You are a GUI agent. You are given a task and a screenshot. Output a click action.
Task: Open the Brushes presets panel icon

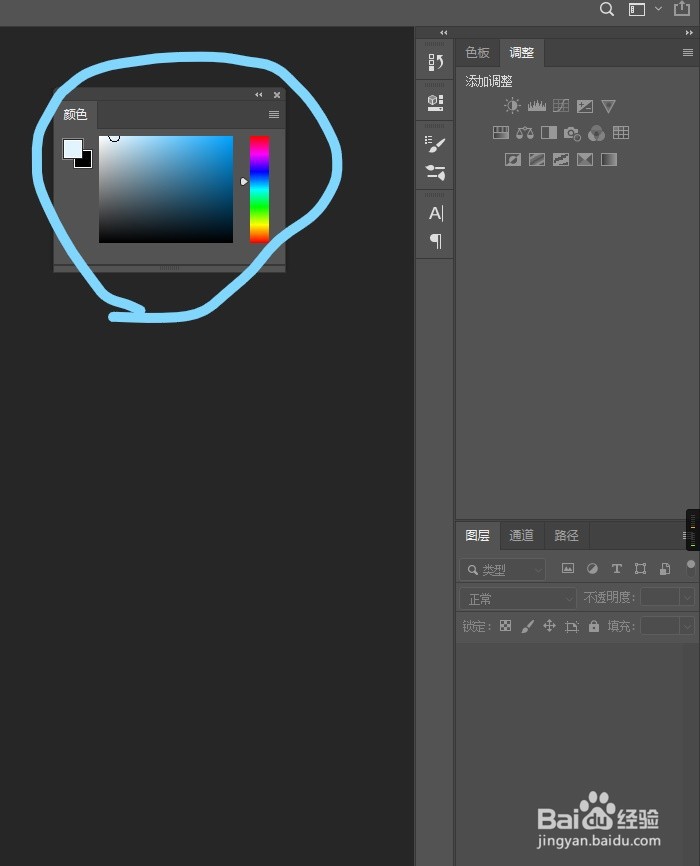point(435,172)
